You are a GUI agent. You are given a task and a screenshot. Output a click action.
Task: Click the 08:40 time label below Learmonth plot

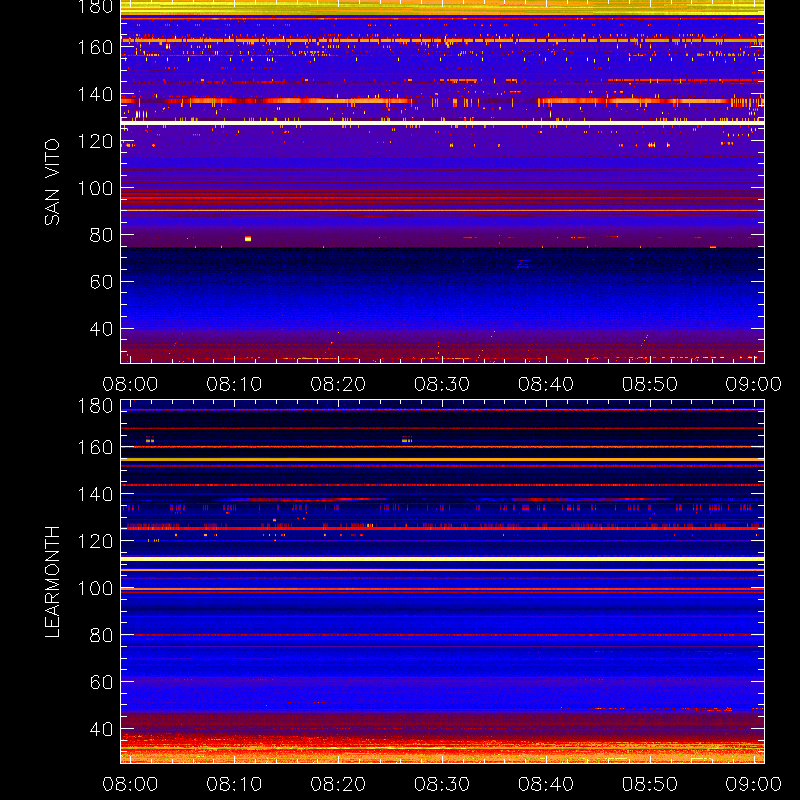[x=546, y=784]
